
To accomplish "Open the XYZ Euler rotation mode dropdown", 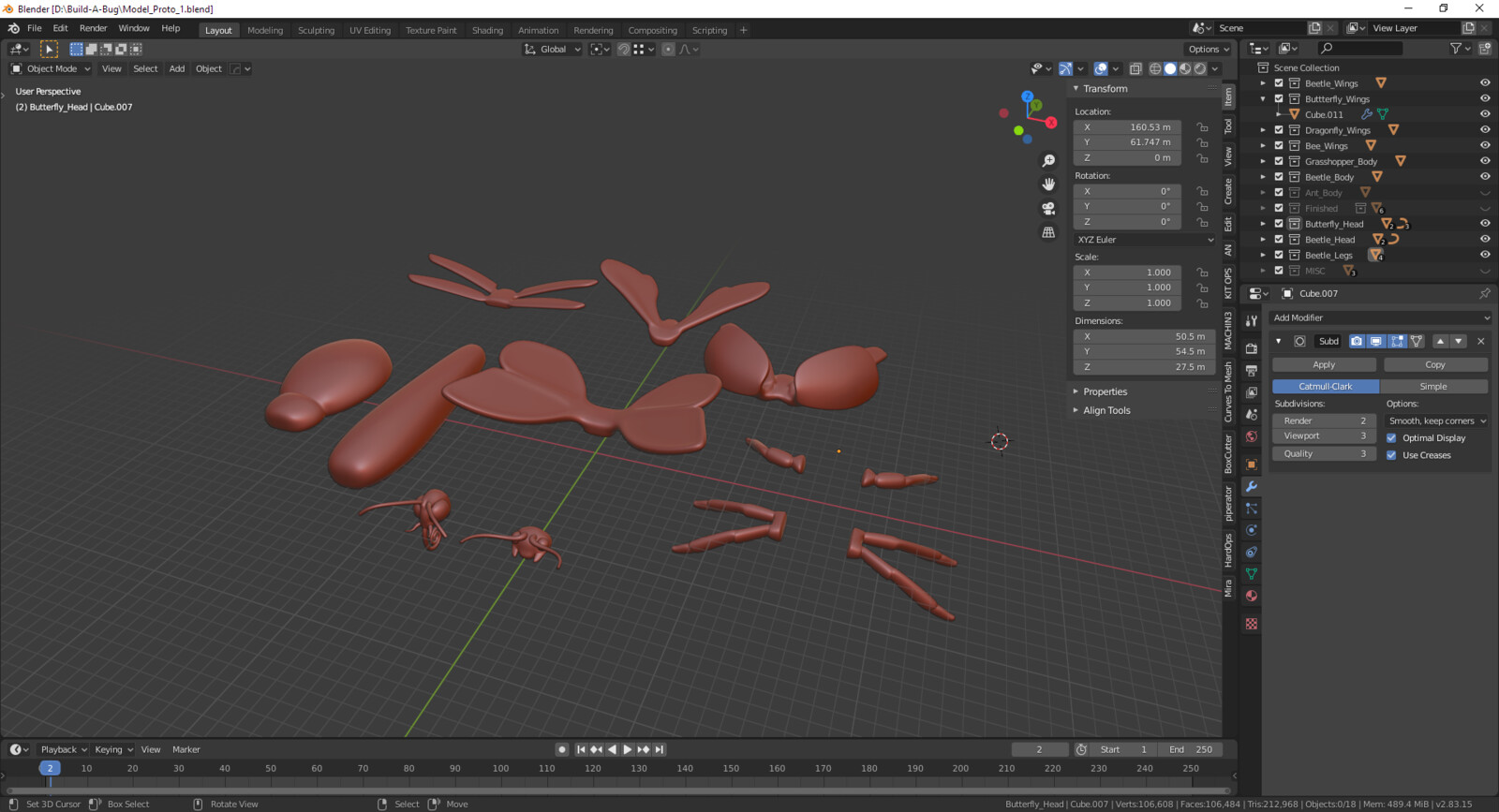I will click(1145, 240).
